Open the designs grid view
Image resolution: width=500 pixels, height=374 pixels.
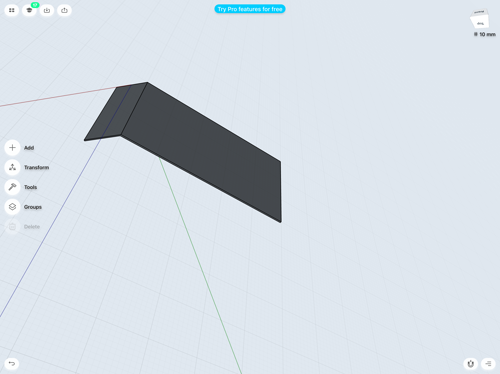click(x=12, y=10)
